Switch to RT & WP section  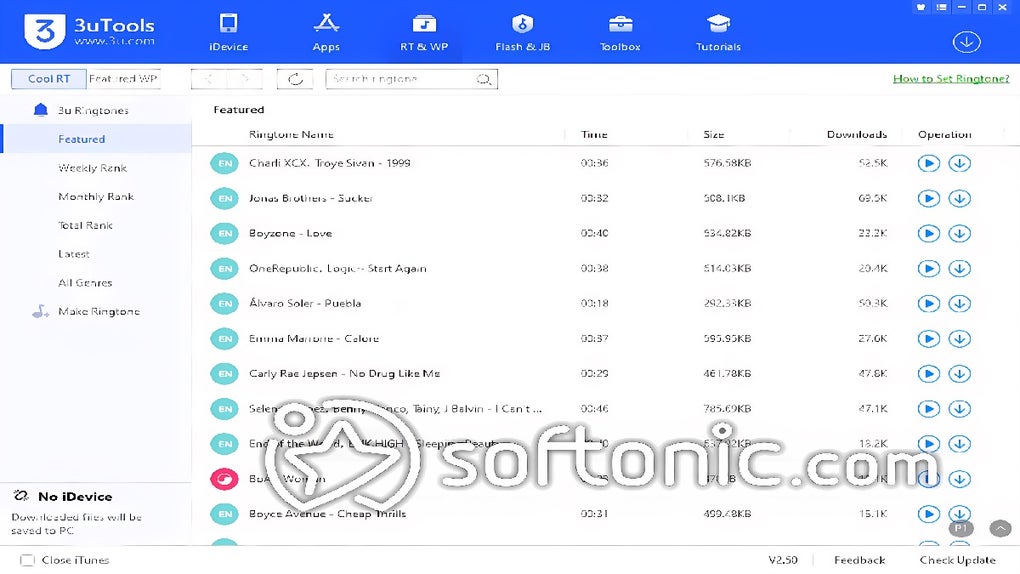point(424,32)
